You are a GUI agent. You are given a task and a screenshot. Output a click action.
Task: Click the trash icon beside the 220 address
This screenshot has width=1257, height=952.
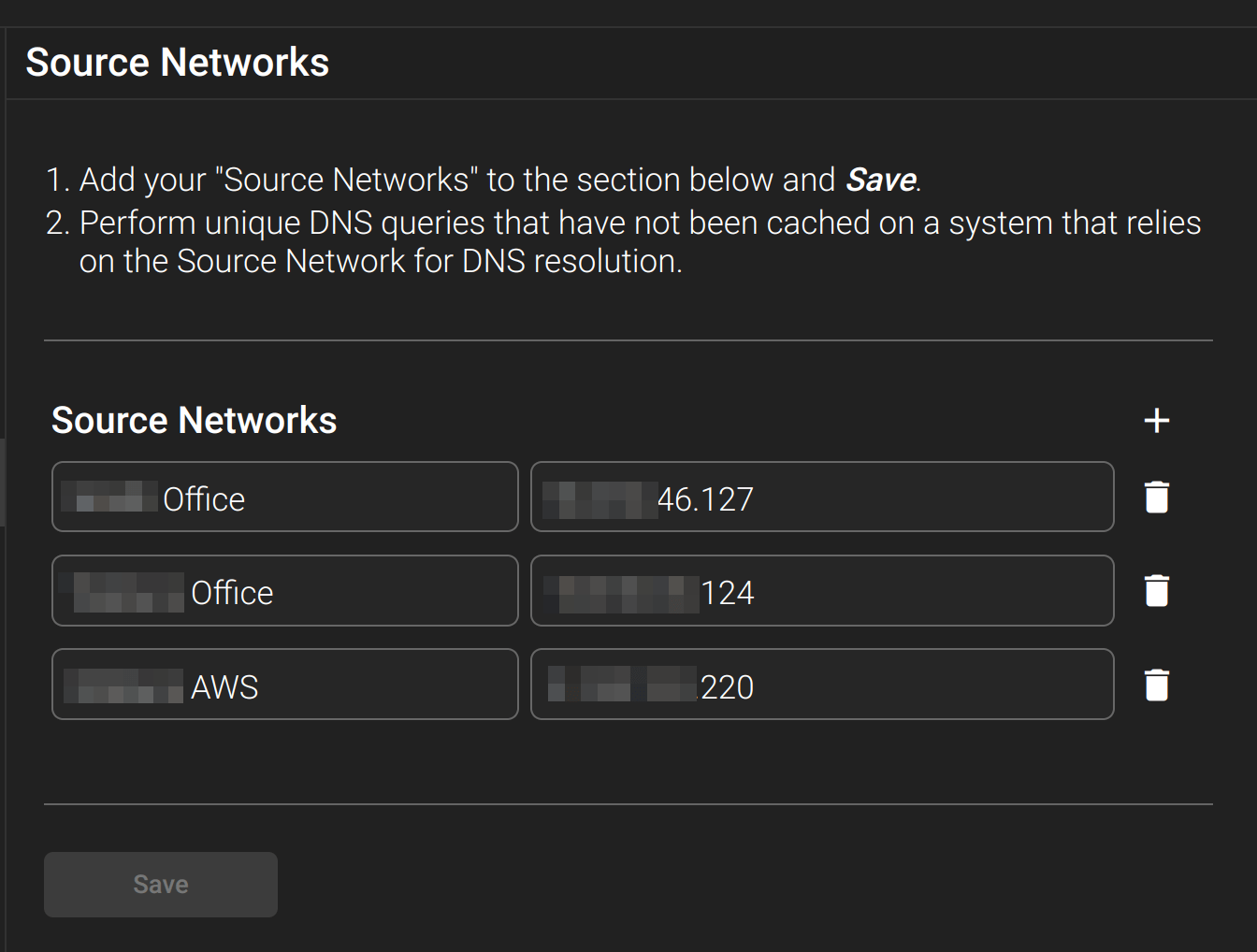pos(1156,685)
